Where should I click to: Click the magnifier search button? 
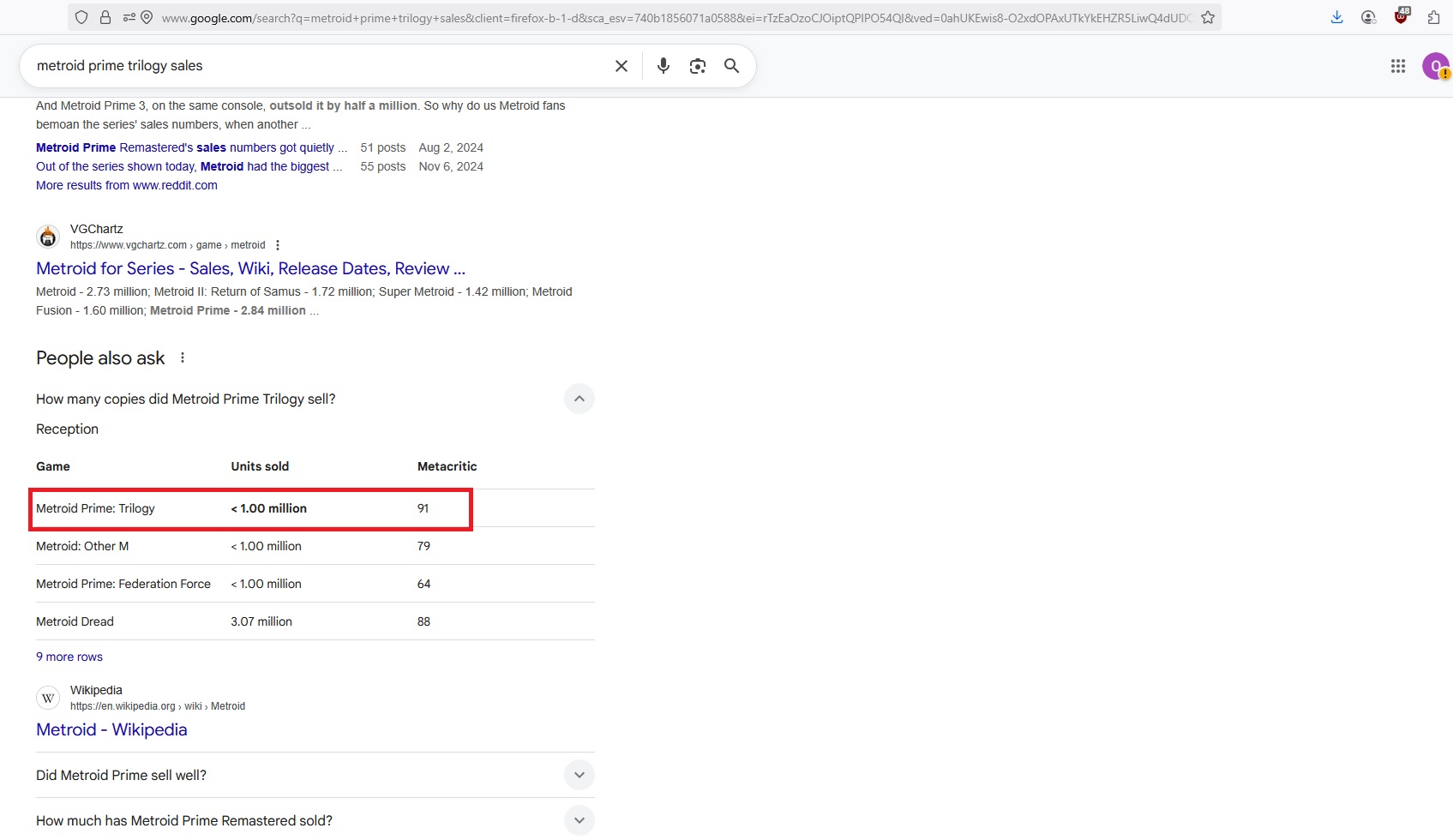click(731, 66)
